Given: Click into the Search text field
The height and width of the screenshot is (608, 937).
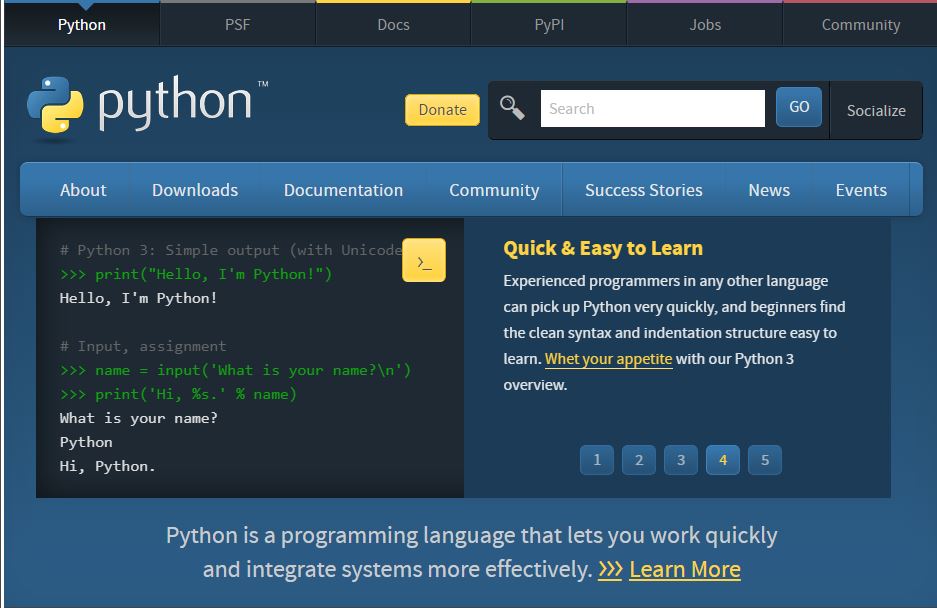Looking at the screenshot, I should (x=653, y=108).
